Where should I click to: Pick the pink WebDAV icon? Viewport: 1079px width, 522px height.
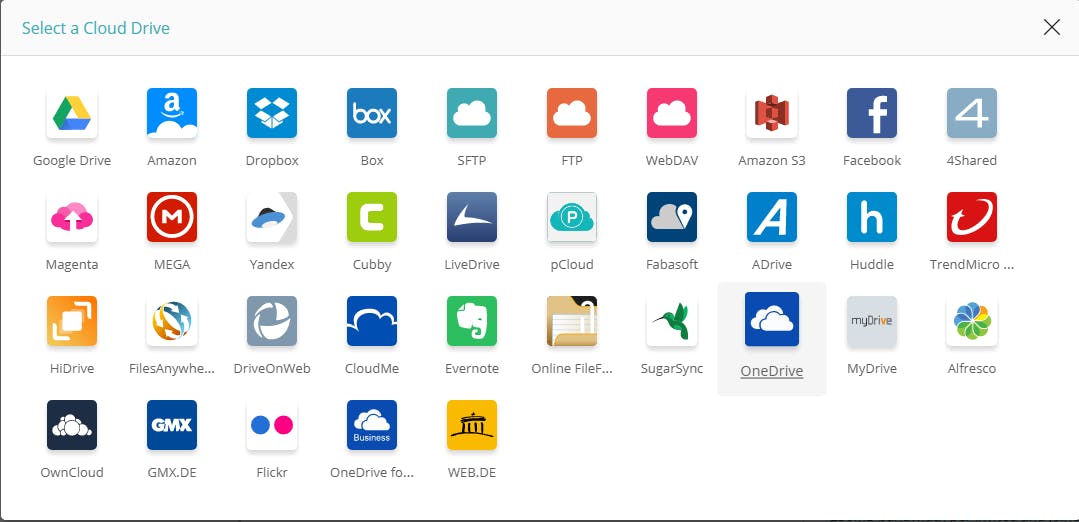coord(672,113)
